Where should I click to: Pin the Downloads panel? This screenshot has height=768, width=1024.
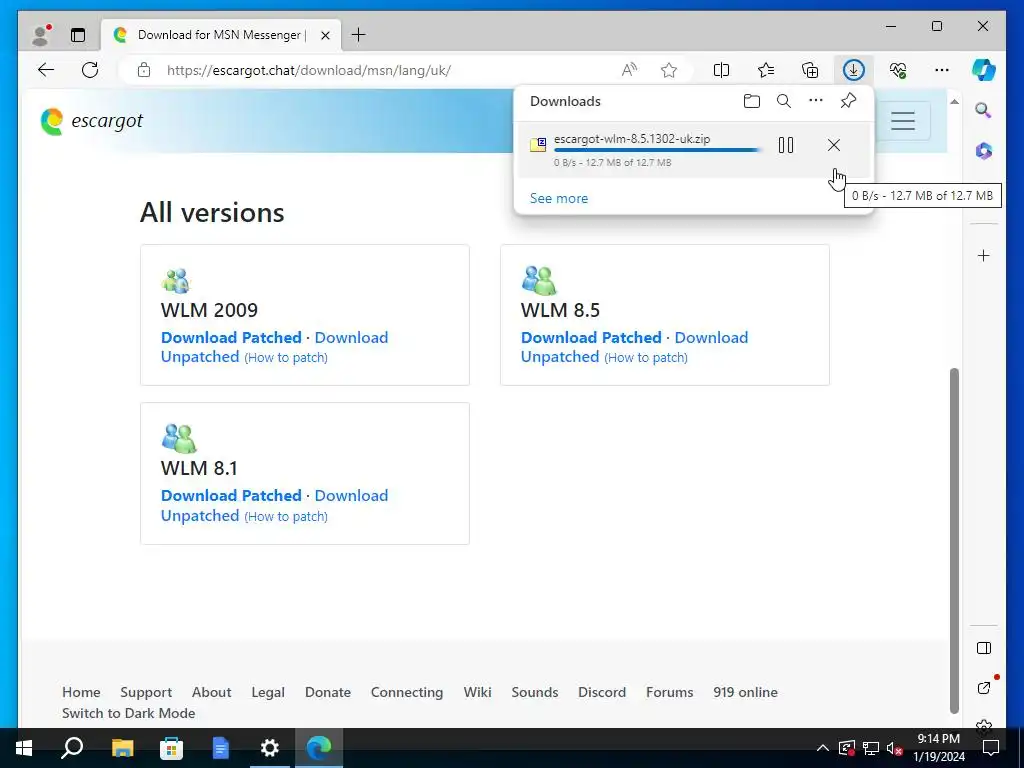click(x=848, y=101)
